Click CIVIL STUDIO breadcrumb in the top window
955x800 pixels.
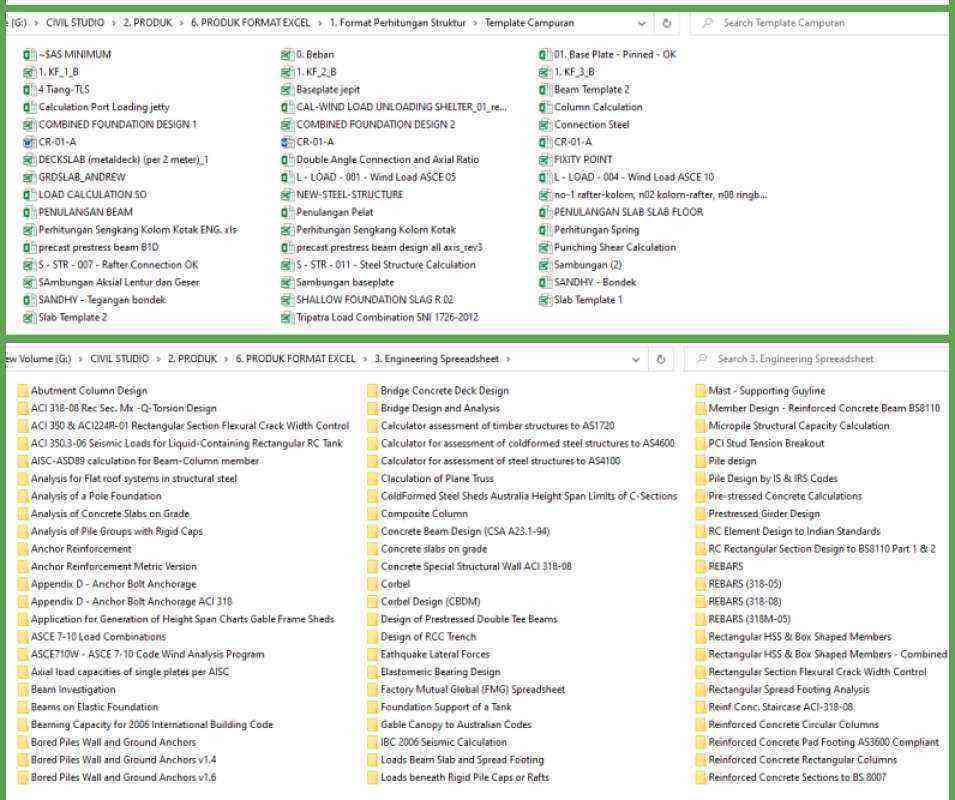click(x=75, y=23)
